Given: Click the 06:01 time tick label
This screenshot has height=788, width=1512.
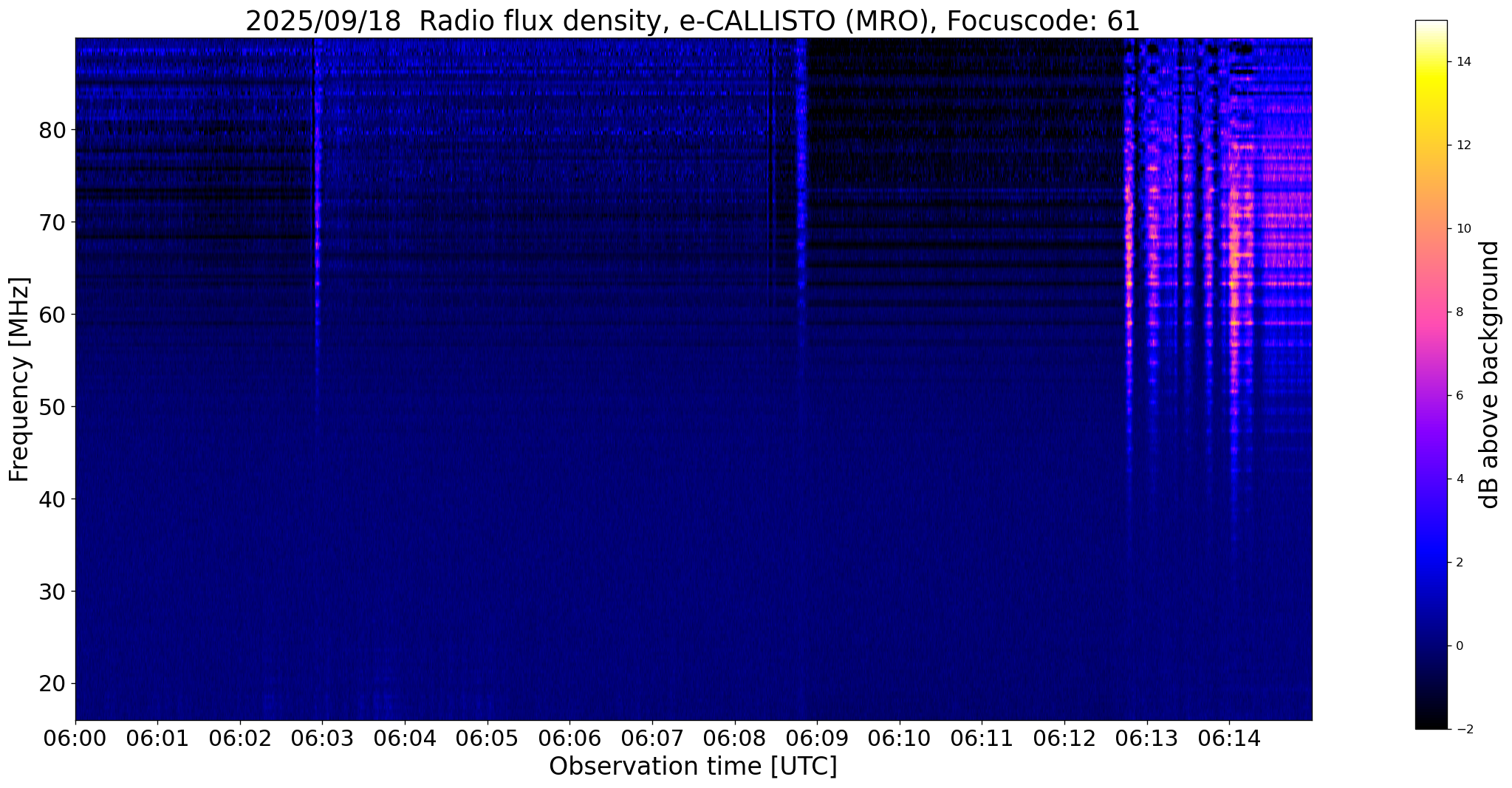Looking at the screenshot, I should [157, 739].
